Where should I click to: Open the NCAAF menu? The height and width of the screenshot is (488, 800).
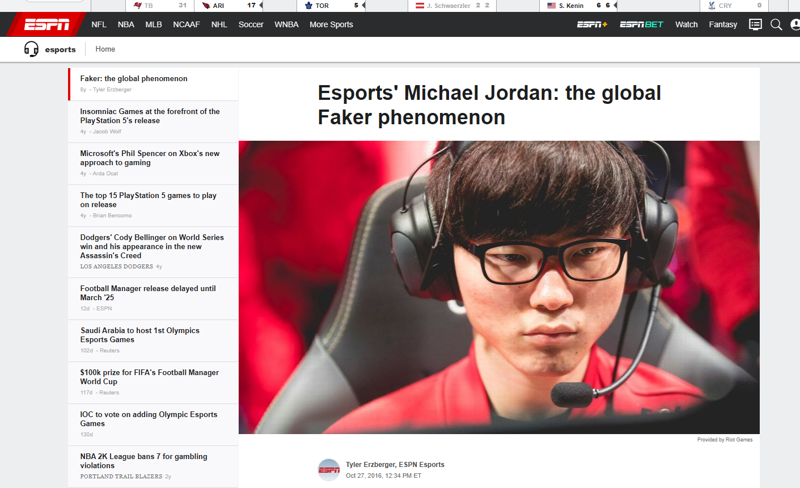coord(186,25)
